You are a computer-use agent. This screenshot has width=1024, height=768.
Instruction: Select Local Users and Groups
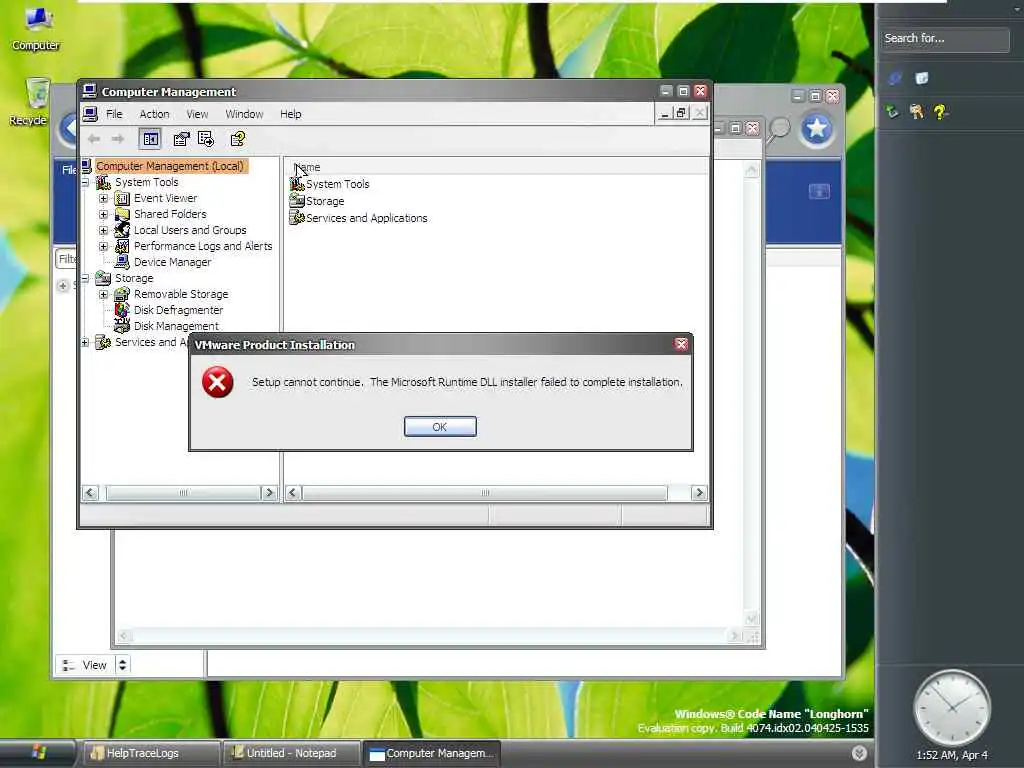[x=190, y=230]
